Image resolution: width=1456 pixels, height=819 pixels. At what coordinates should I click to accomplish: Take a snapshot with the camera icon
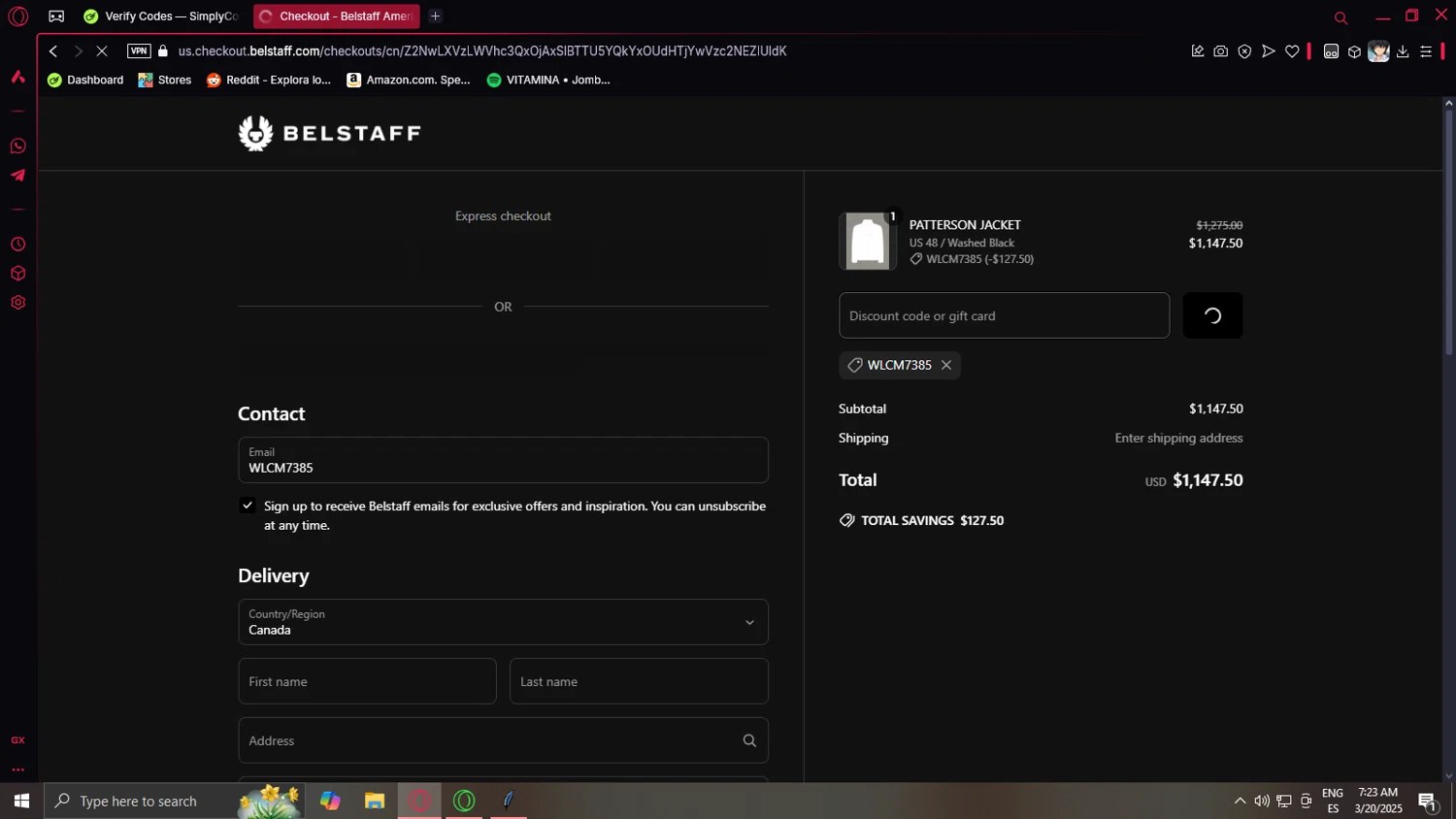click(1221, 51)
